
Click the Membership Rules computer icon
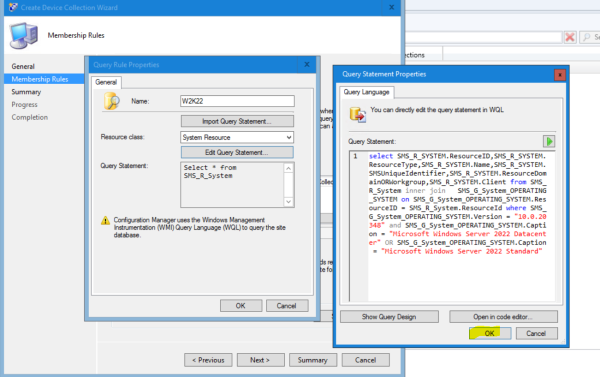click(x=24, y=36)
